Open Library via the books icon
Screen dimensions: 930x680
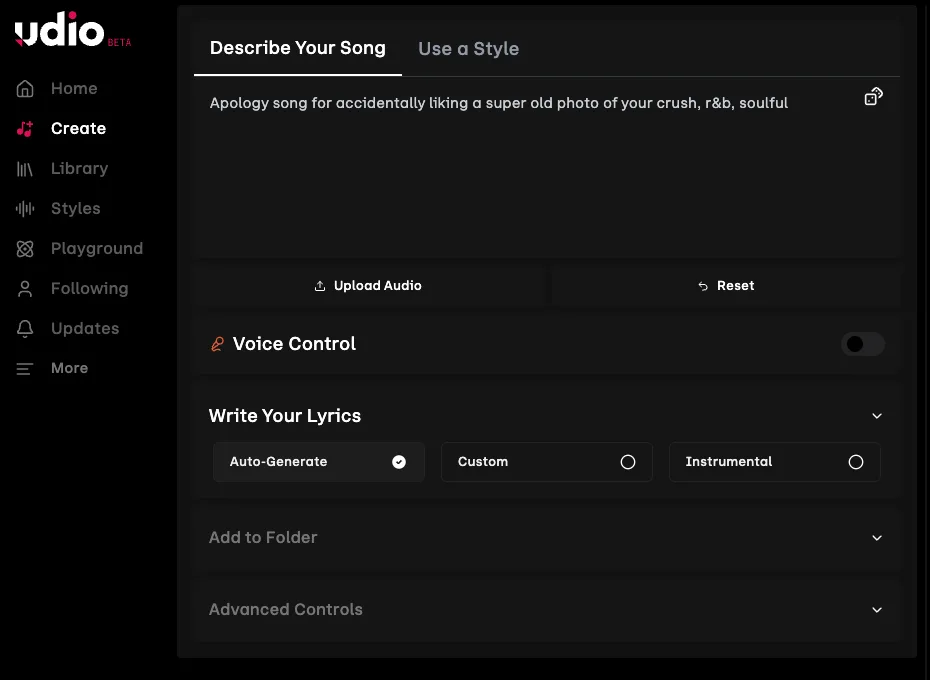click(25, 169)
